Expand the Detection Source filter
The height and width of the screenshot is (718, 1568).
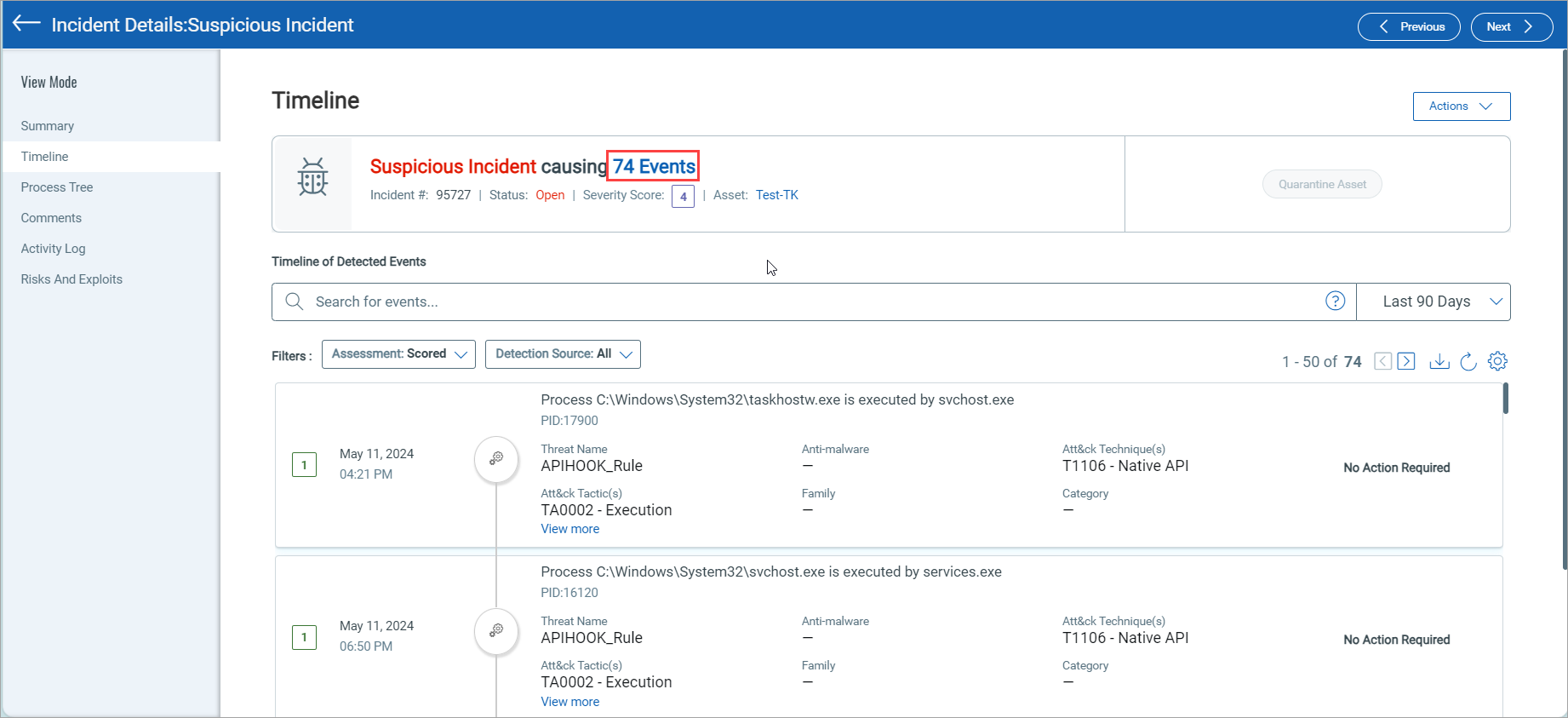[563, 354]
